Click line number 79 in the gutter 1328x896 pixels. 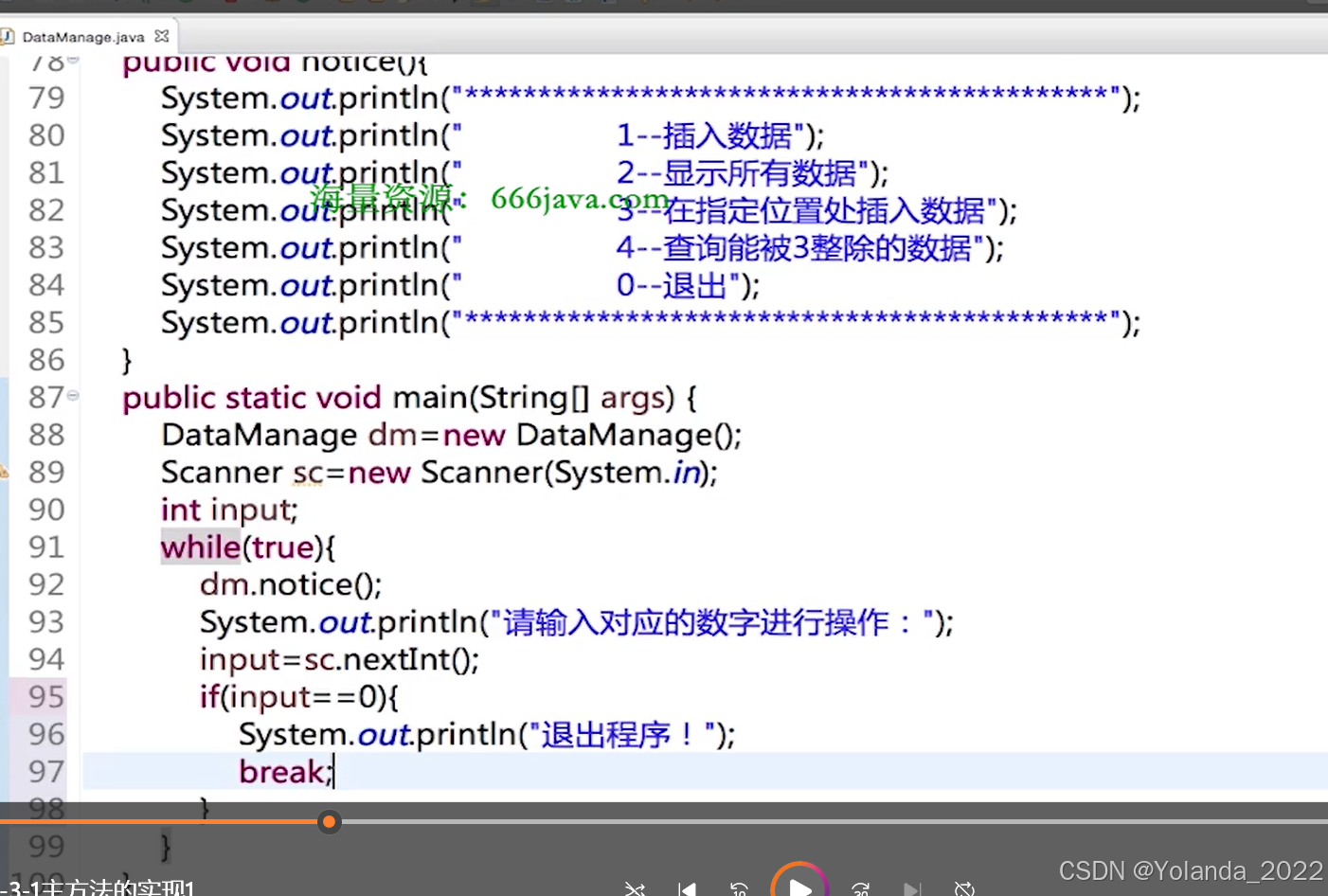(46, 98)
